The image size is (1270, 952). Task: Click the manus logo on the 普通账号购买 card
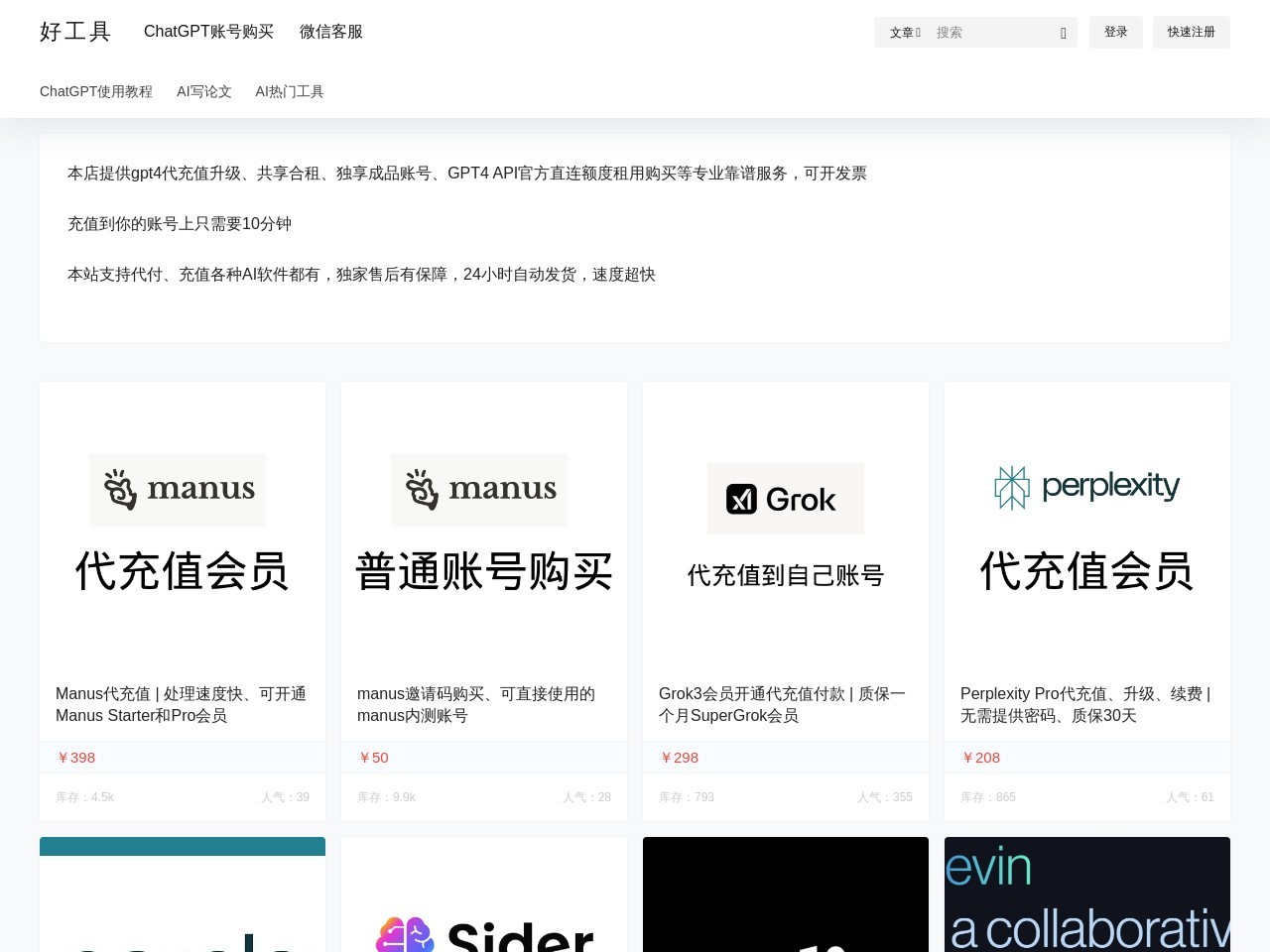coord(478,489)
